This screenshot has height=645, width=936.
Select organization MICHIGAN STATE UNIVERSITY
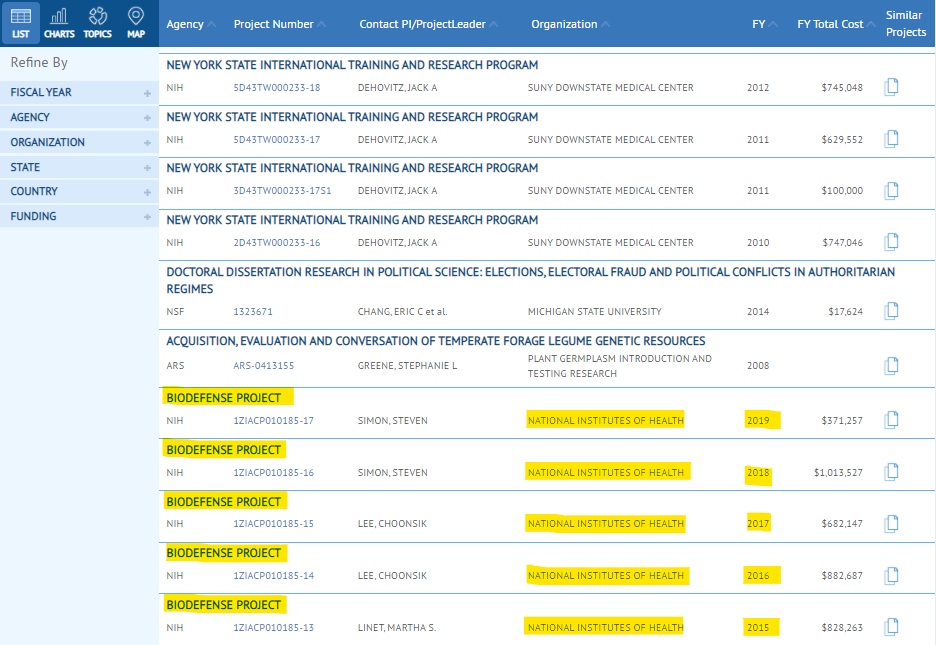(x=595, y=311)
